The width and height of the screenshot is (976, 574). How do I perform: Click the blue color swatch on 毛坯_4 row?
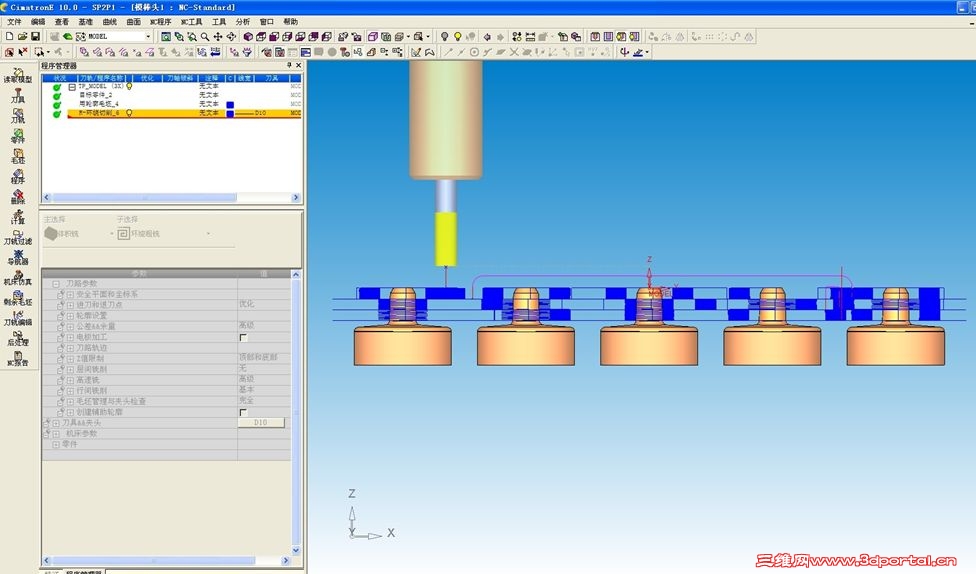point(230,105)
